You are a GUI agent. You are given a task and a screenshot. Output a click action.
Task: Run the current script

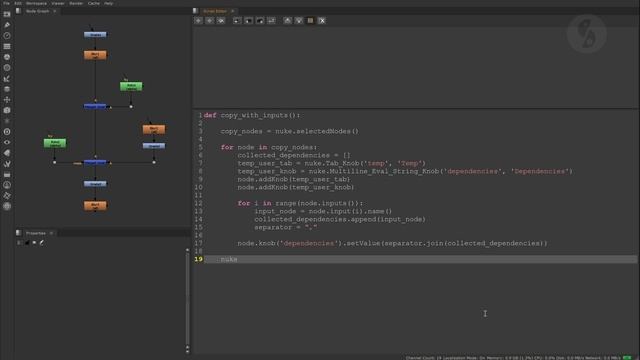click(x=271, y=20)
